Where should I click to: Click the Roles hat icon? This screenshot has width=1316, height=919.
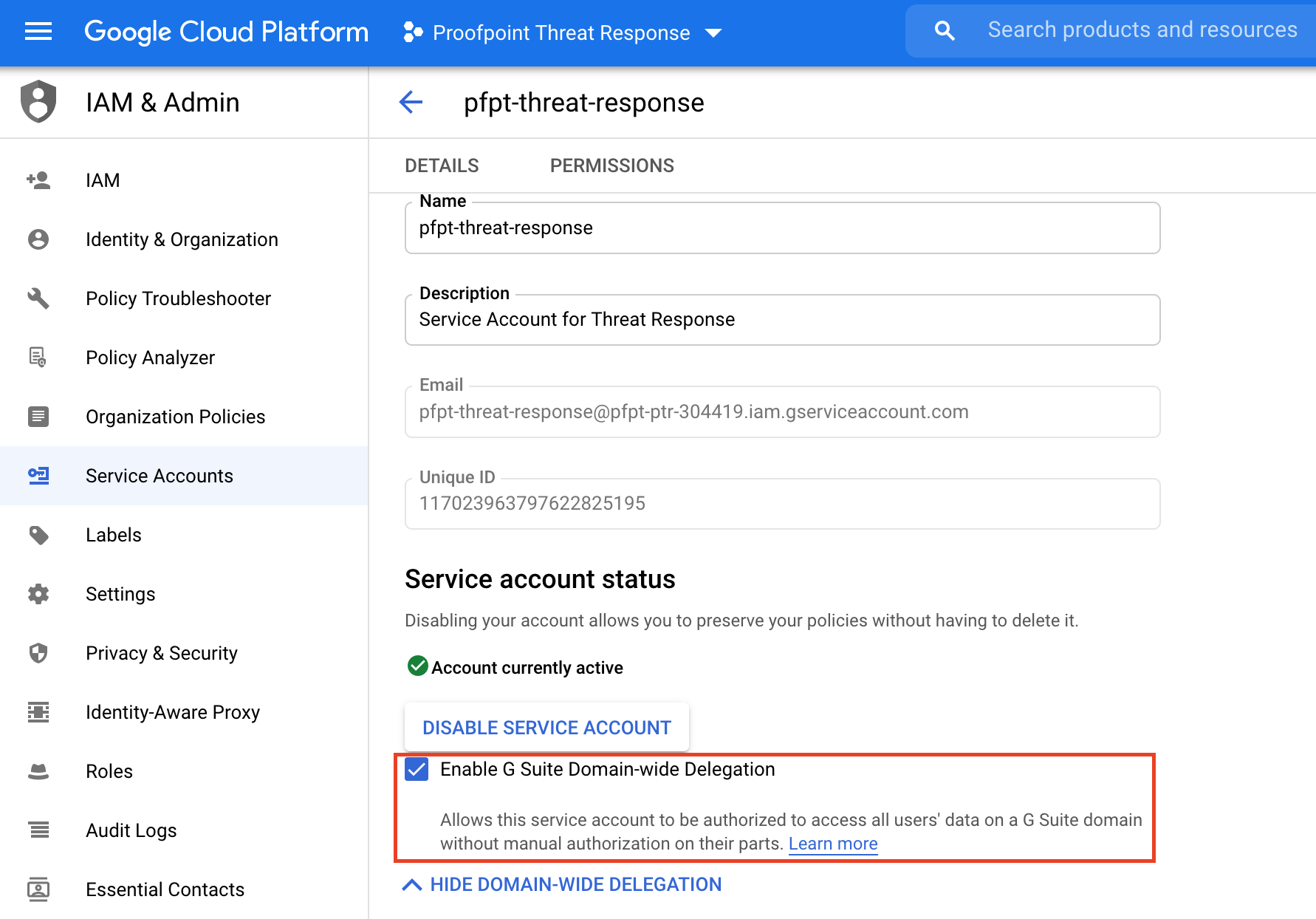click(38, 771)
